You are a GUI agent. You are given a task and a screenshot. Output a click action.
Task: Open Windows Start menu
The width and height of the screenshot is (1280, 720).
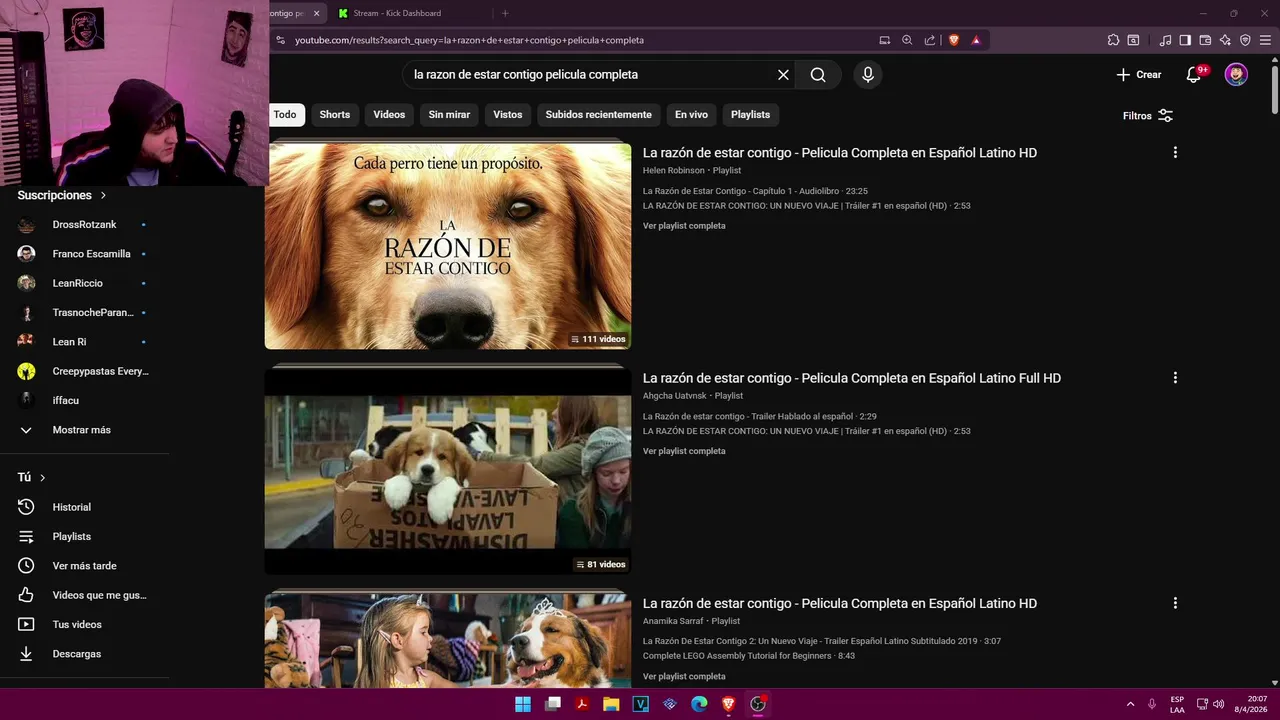(523, 704)
